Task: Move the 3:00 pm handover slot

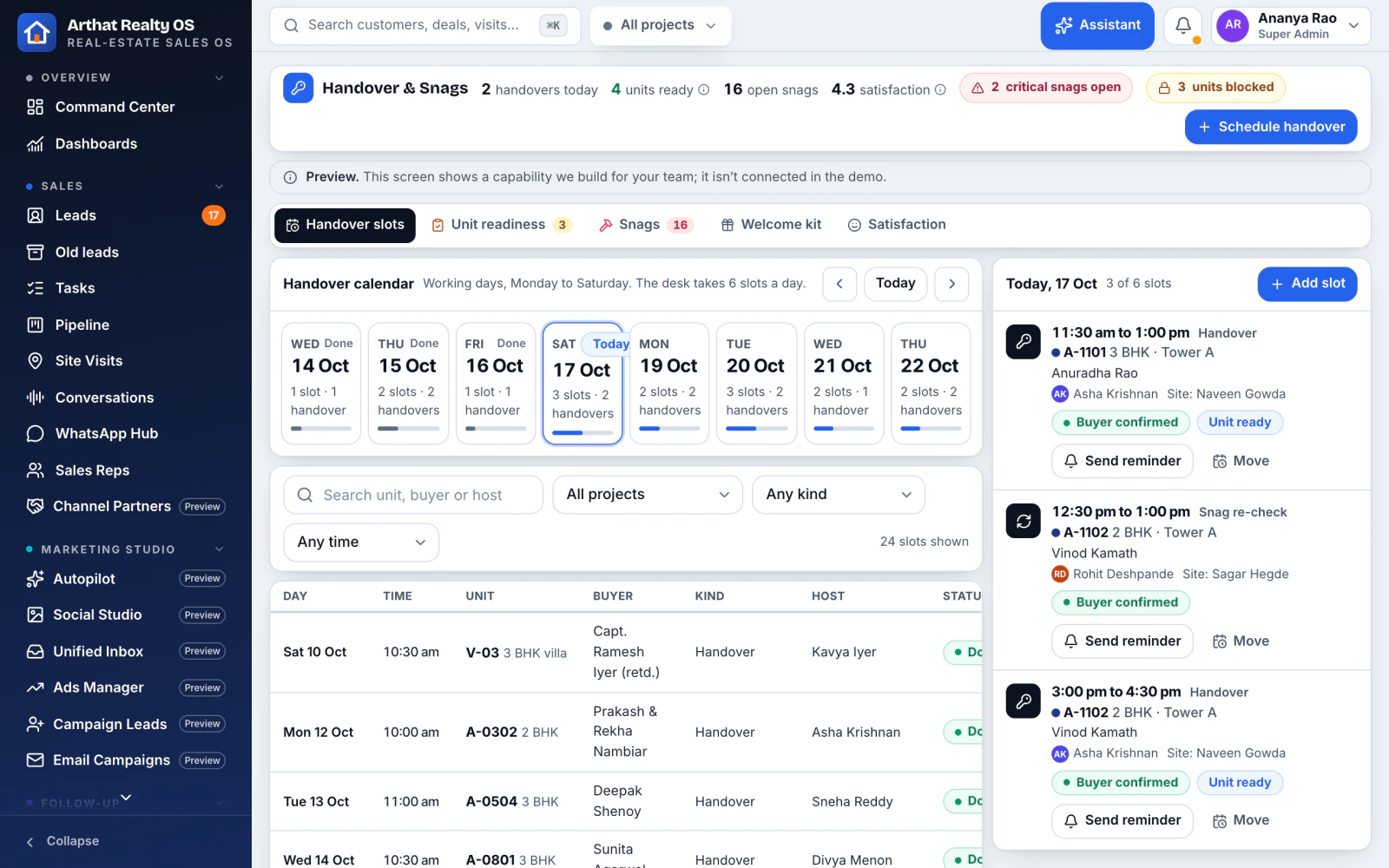Action: pos(1241,820)
